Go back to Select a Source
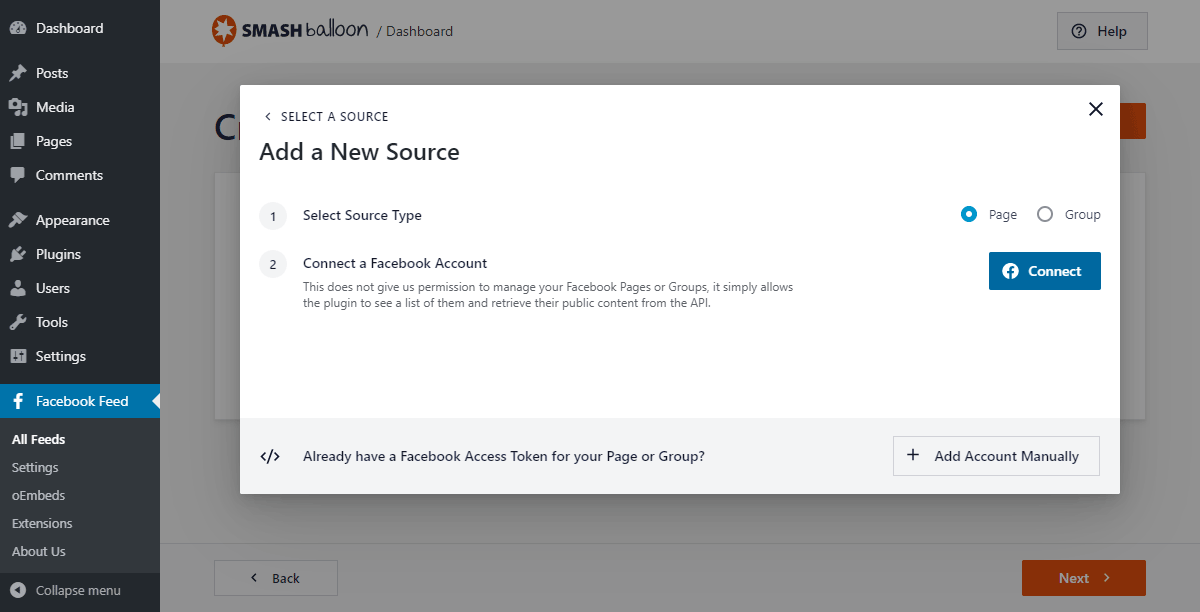 click(325, 117)
